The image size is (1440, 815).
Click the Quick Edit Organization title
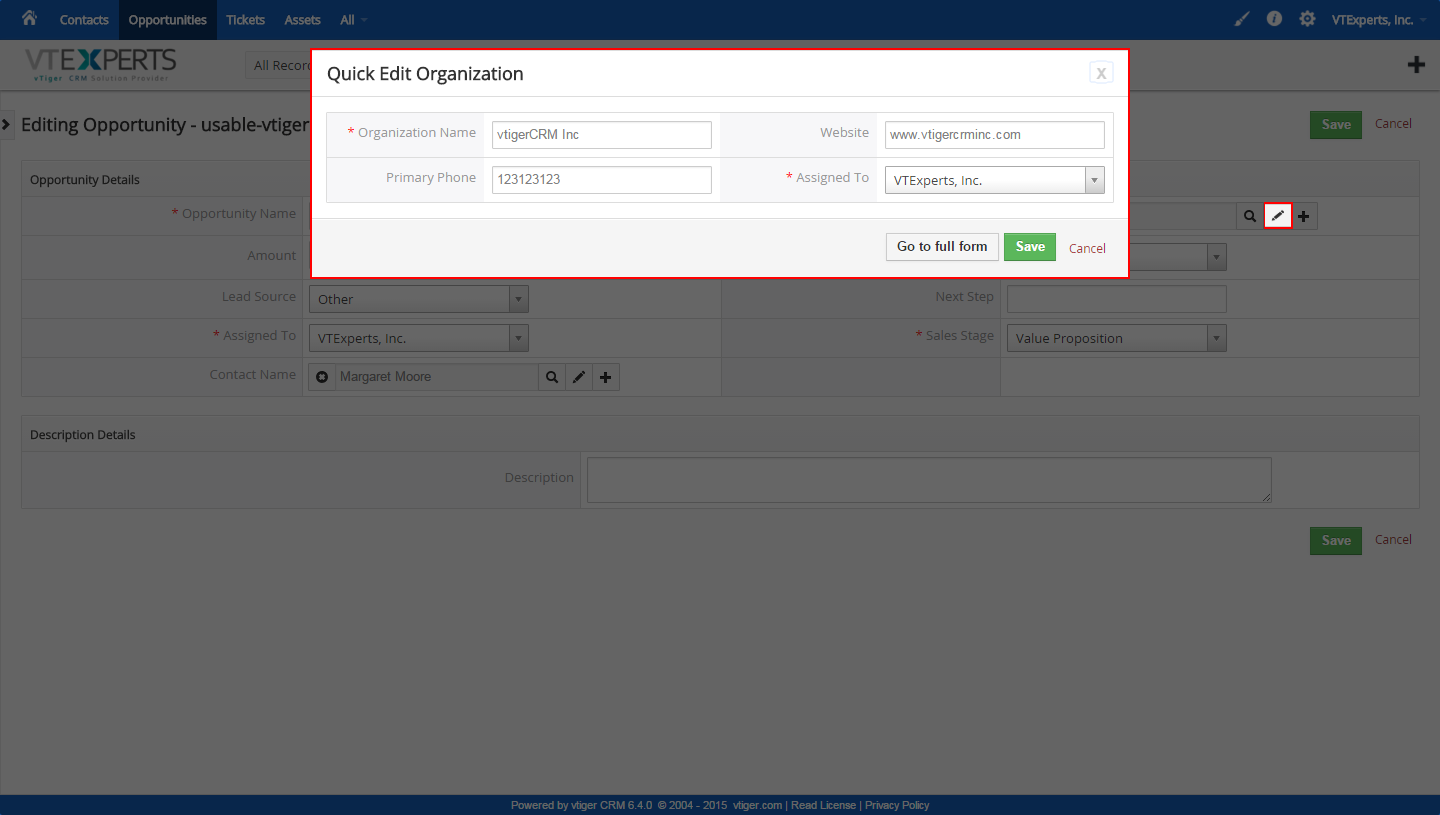(x=425, y=74)
